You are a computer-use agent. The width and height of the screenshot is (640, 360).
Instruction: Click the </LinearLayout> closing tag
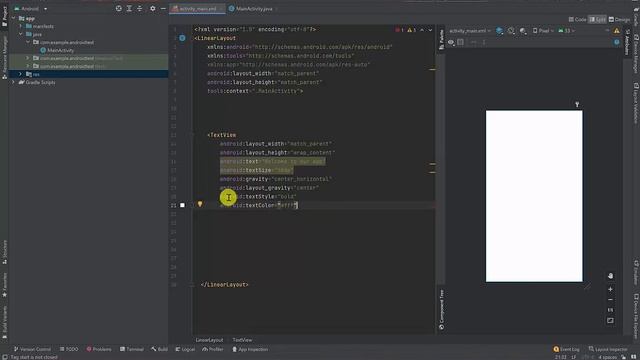(x=224, y=284)
